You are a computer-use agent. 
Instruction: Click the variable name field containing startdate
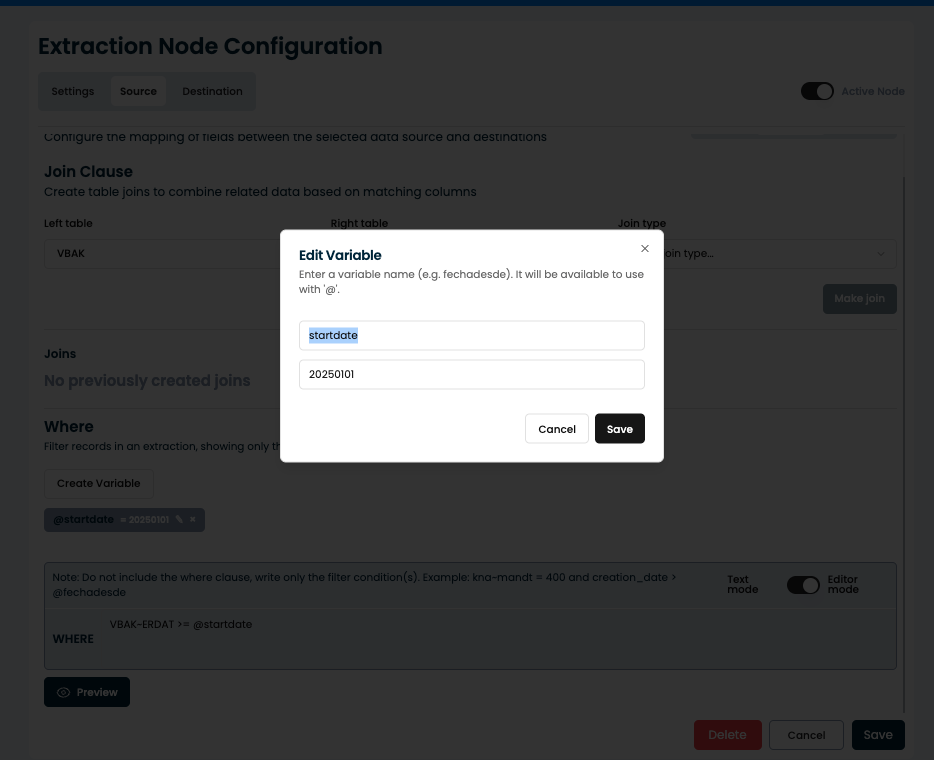point(471,335)
